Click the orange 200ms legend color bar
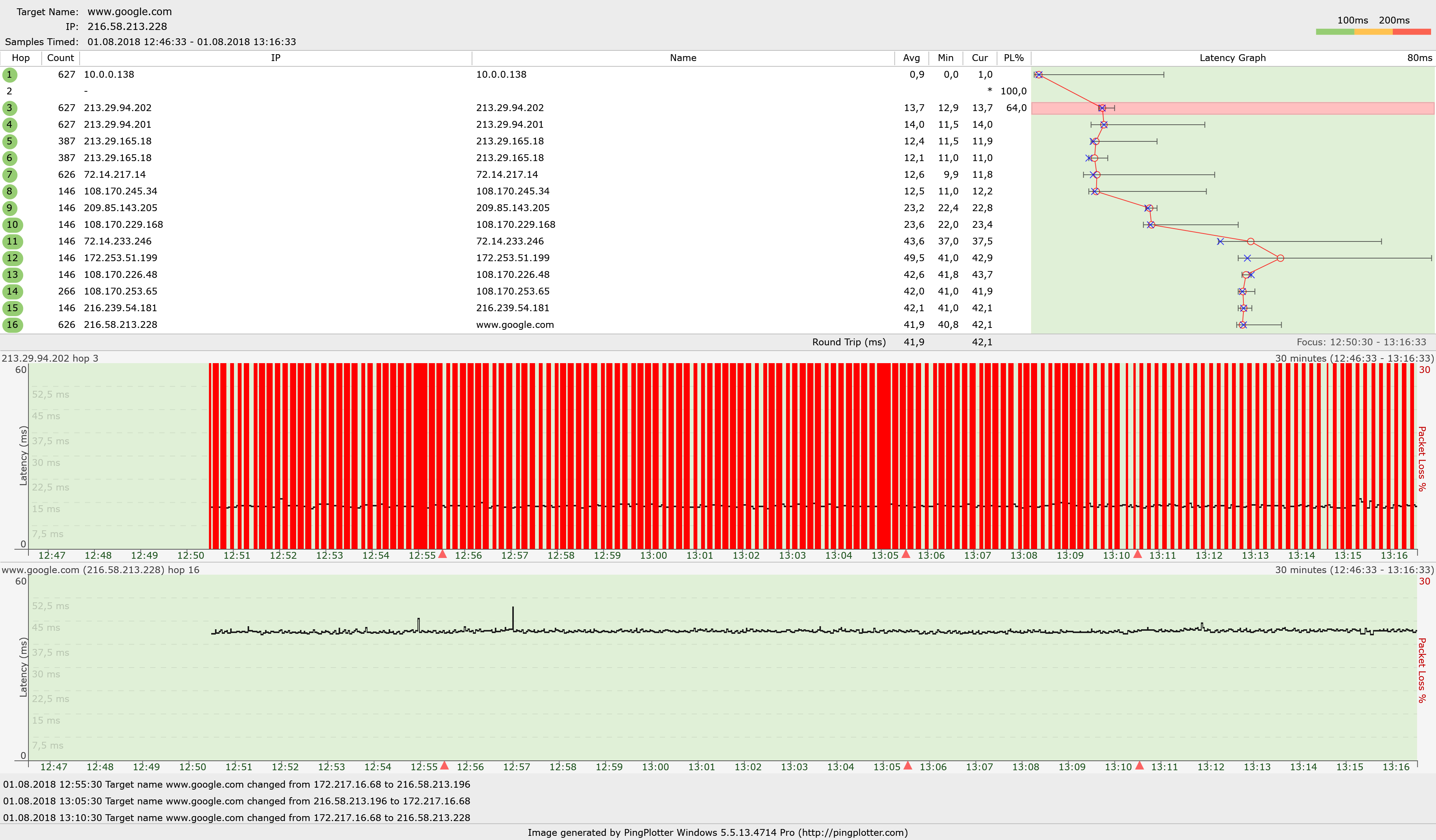Viewport: 1436px width, 840px height. coord(1373,32)
